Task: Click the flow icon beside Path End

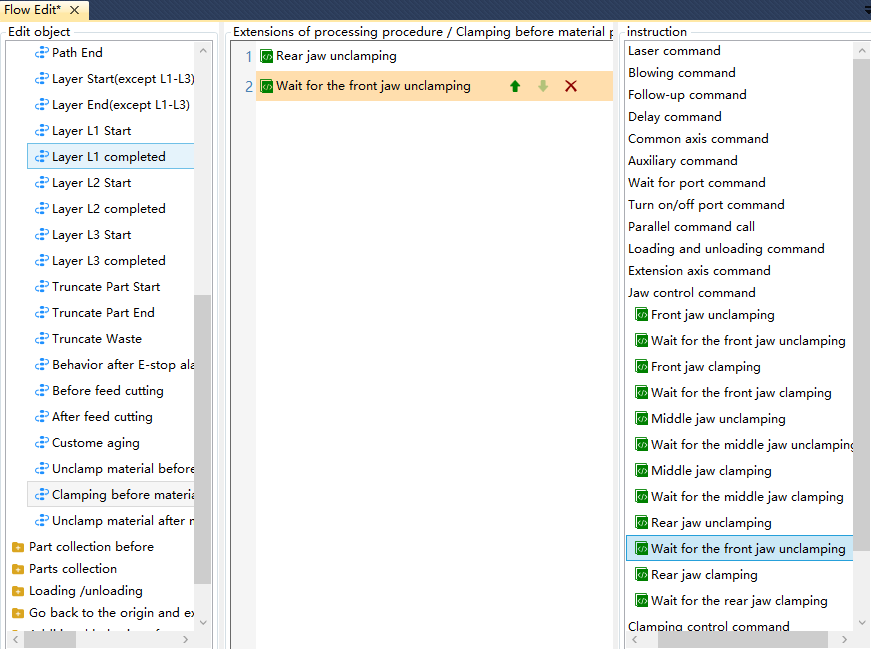Action: tap(42, 53)
